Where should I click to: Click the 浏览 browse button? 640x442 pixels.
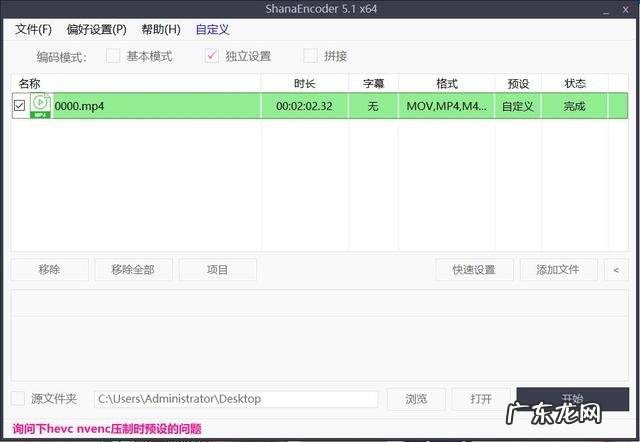[416, 399]
